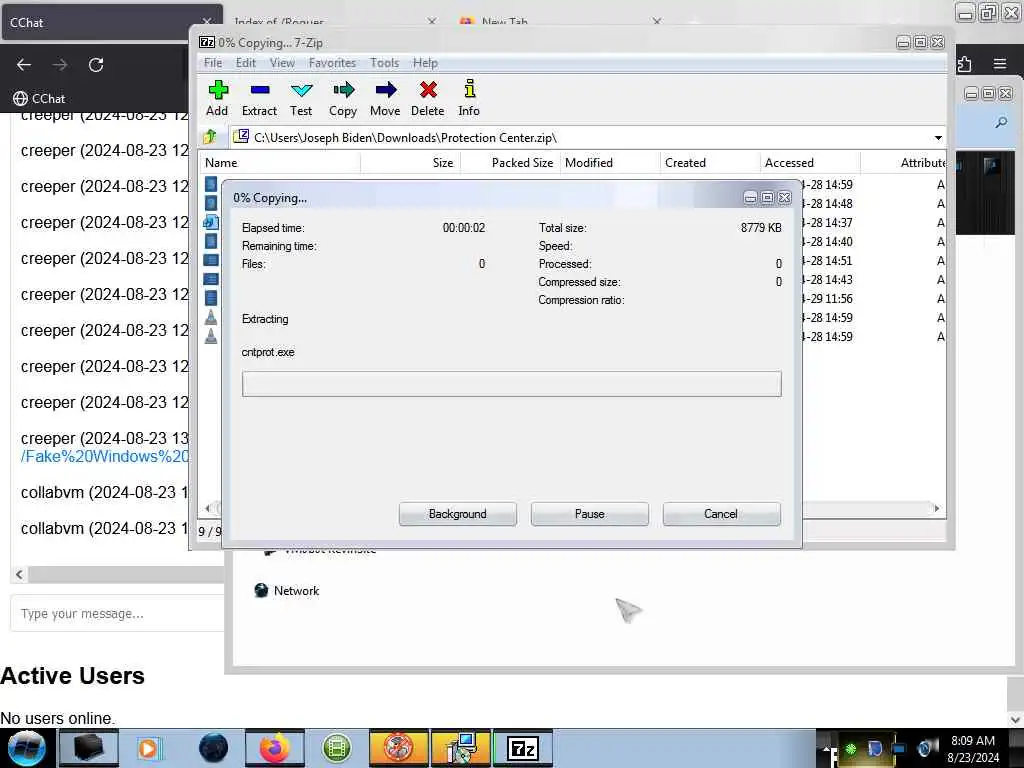Expand the 7-Zip address path dropdown
Screen dimensions: 1024x768
coord(938,138)
